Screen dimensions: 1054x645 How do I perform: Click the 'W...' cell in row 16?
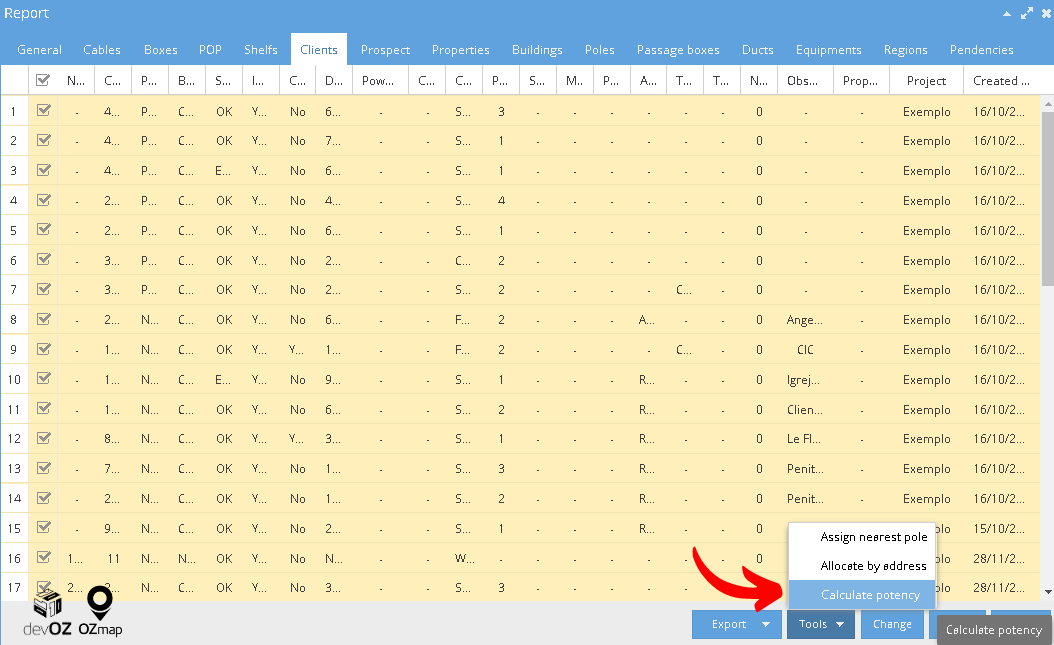(463, 558)
